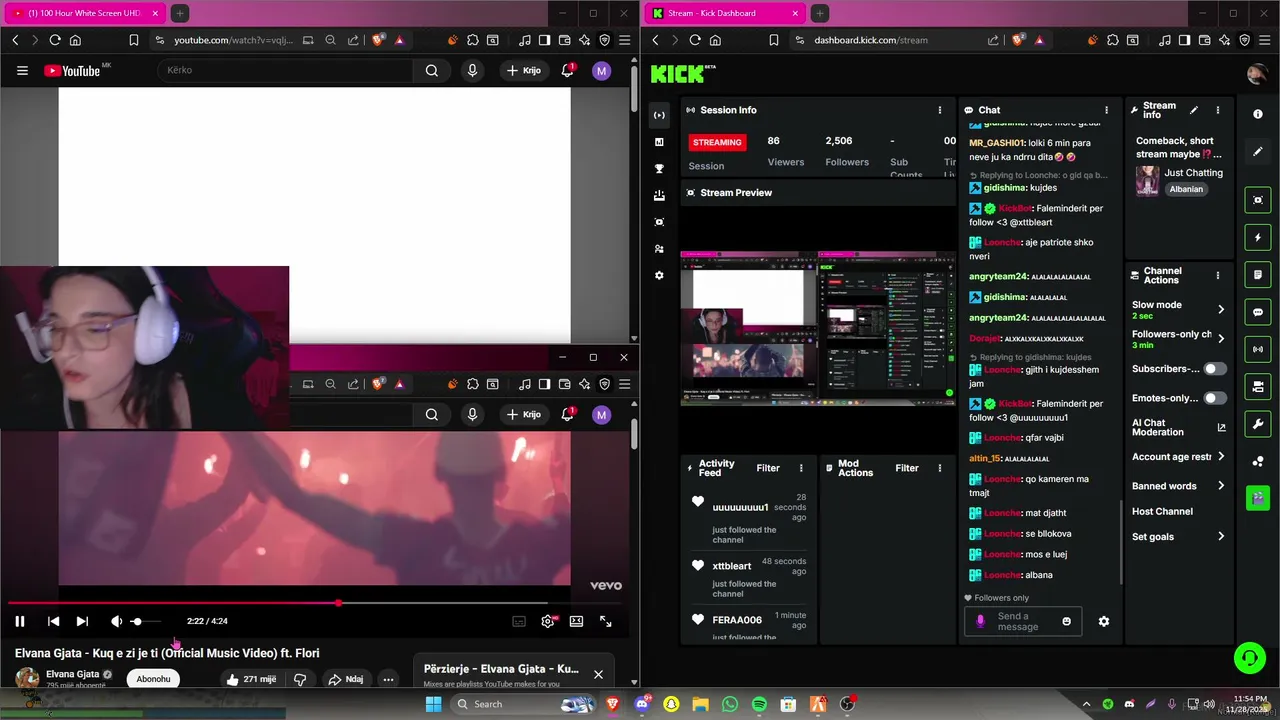
Task: Open Session Info options menu
Action: click(x=939, y=110)
